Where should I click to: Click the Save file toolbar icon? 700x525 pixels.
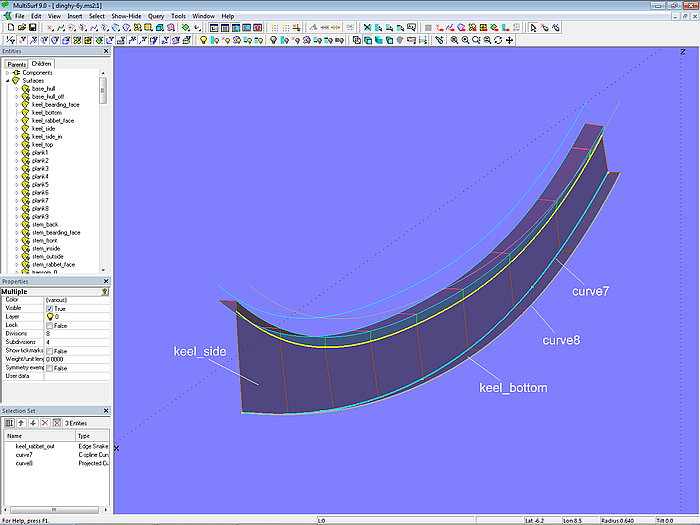click(x=32, y=28)
